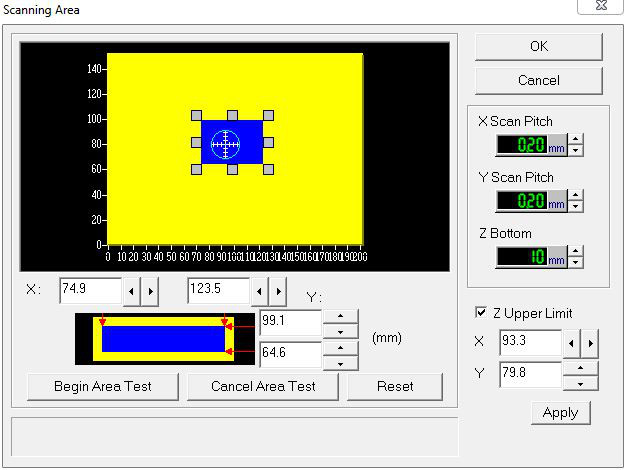Click Cancel Area Test button
The width and height of the screenshot is (626, 470).
263,387
